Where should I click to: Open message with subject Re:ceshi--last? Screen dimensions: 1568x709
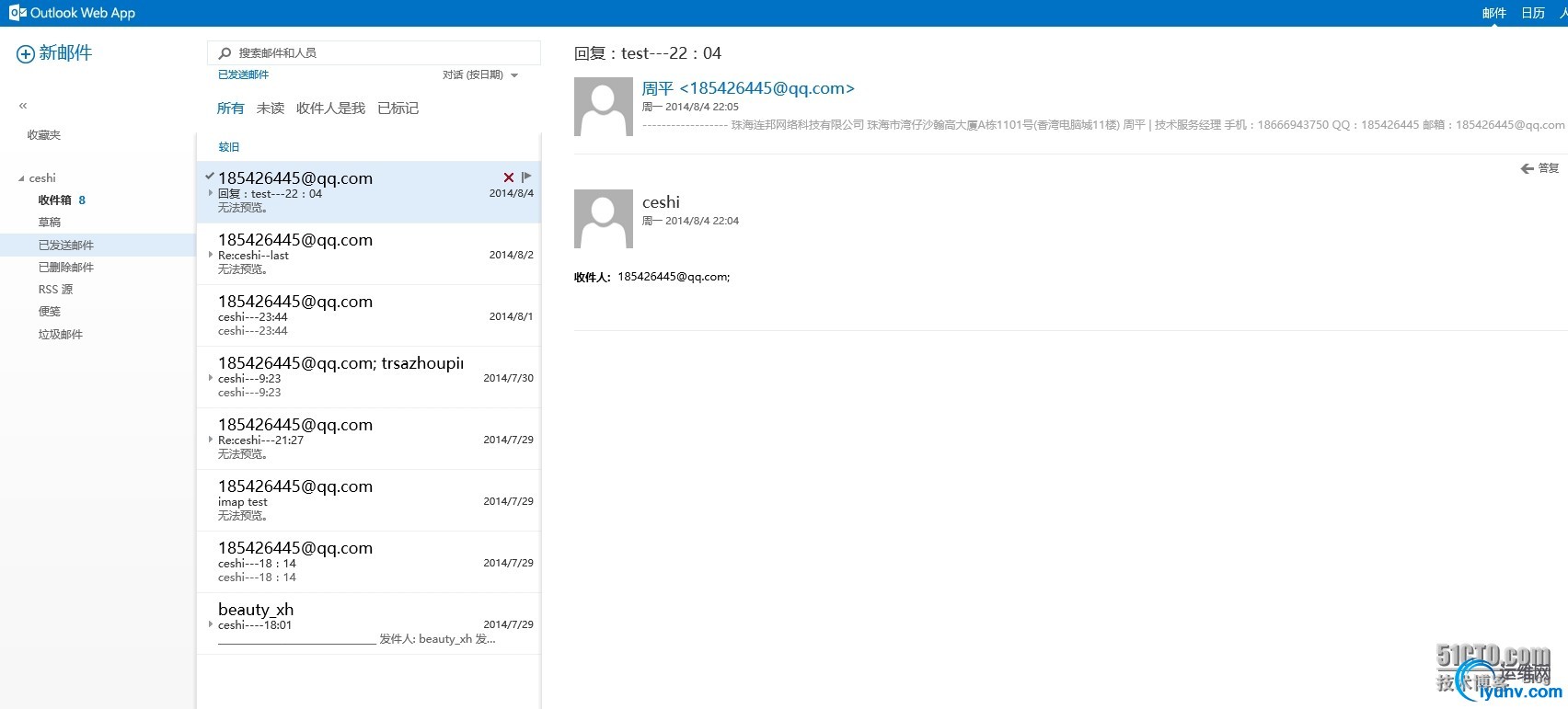(x=369, y=254)
